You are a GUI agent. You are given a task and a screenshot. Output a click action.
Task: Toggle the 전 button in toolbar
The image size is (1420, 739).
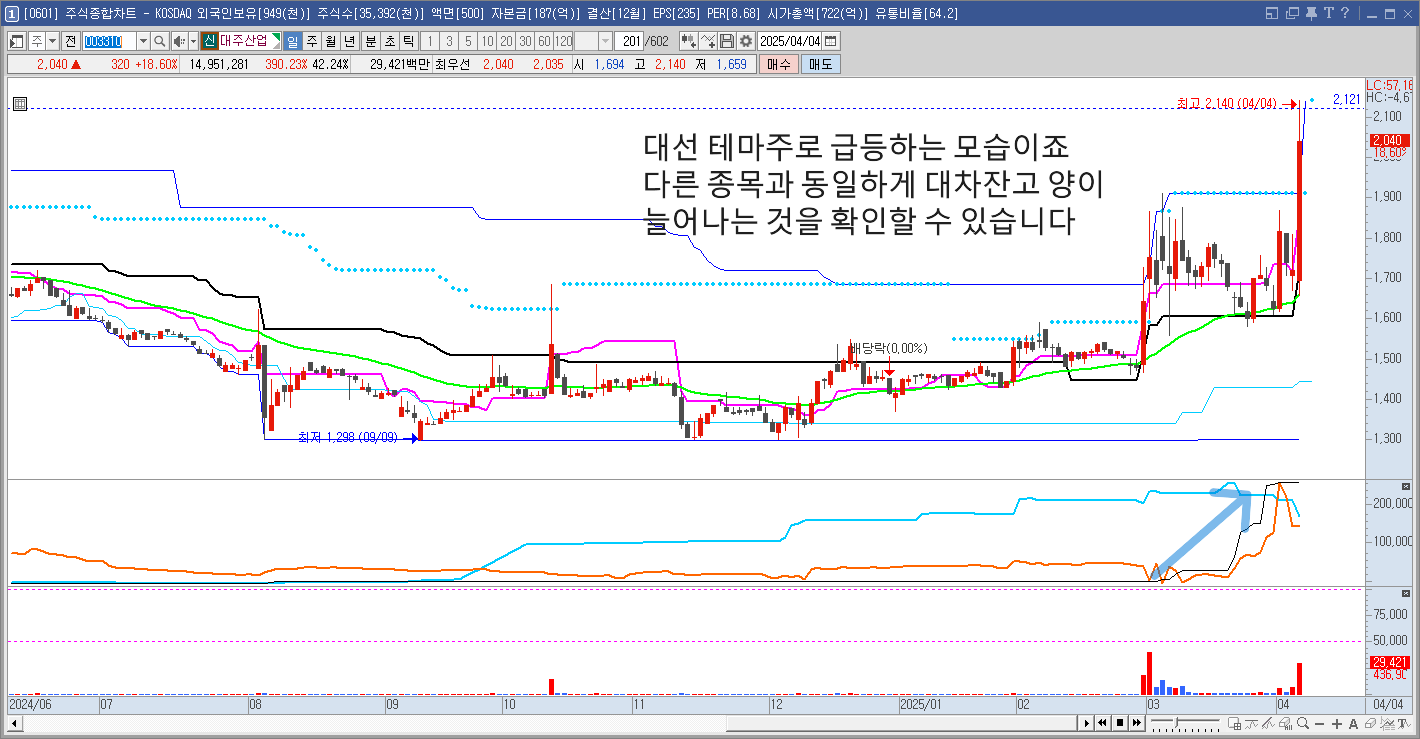tap(70, 41)
